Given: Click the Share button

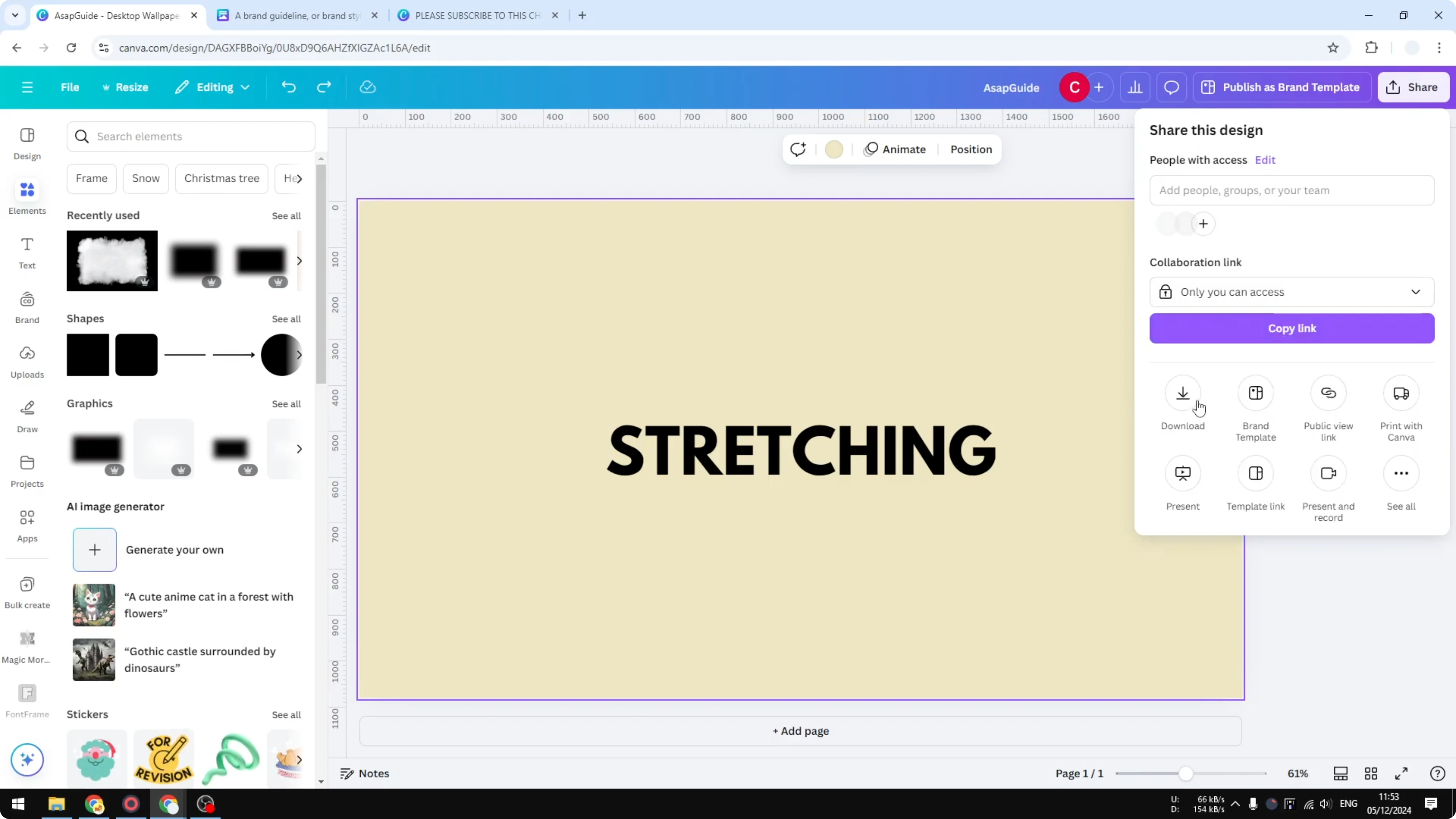Looking at the screenshot, I should click(x=1413, y=87).
